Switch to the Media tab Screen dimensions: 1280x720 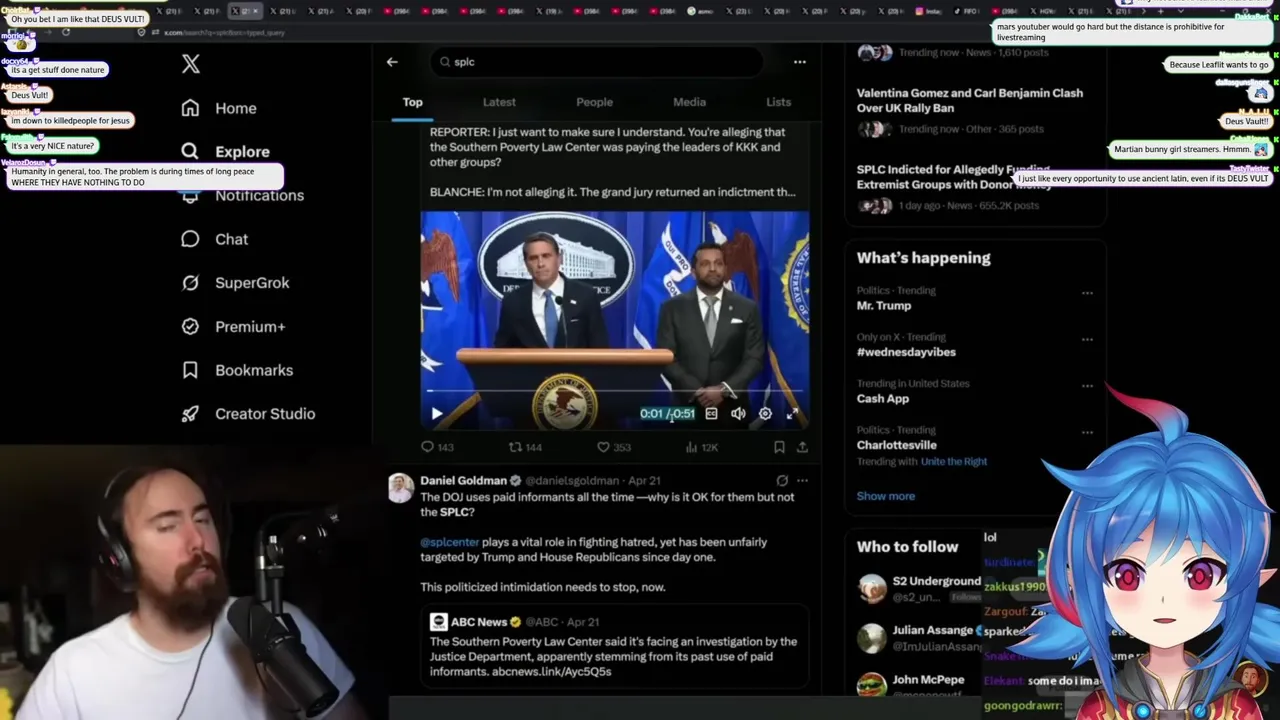[689, 102]
